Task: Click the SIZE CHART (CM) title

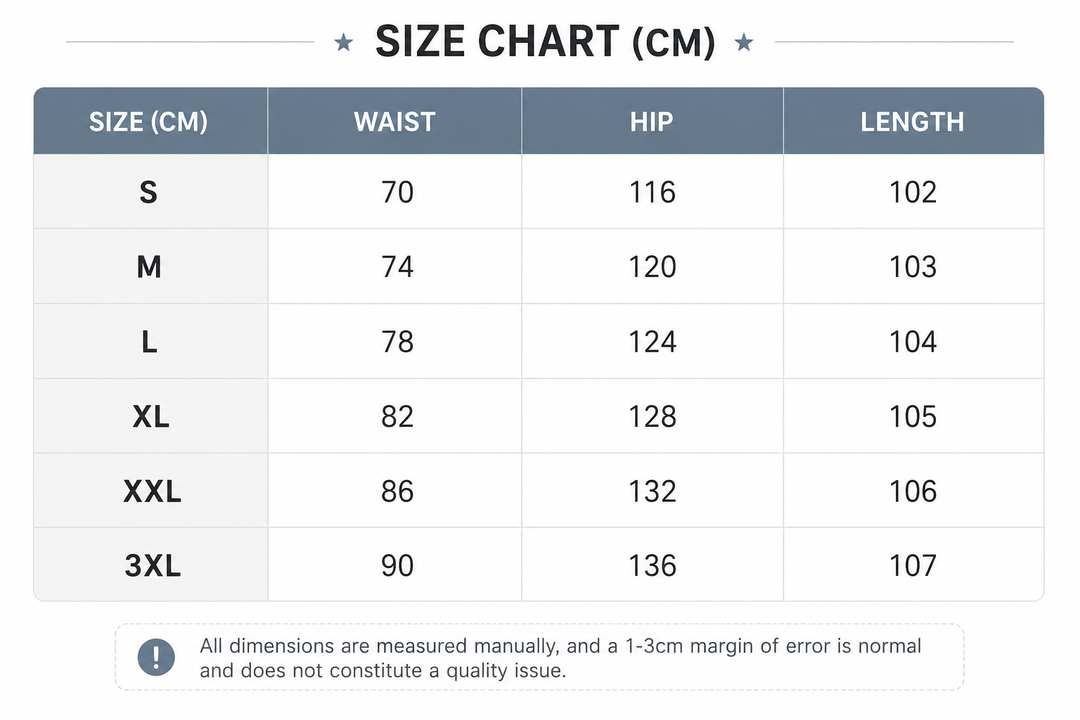Action: click(x=545, y=41)
